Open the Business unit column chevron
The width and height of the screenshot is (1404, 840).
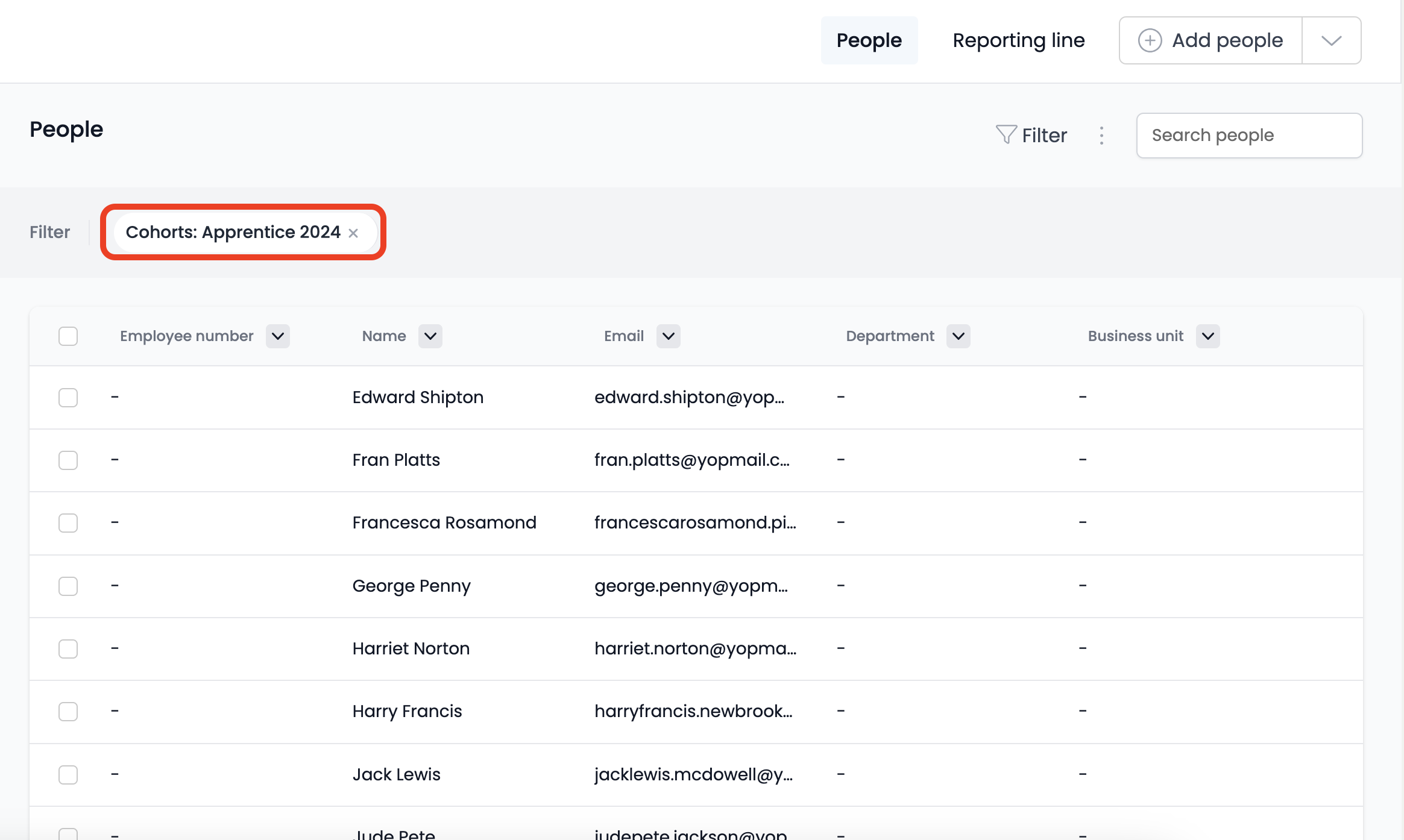click(1207, 336)
